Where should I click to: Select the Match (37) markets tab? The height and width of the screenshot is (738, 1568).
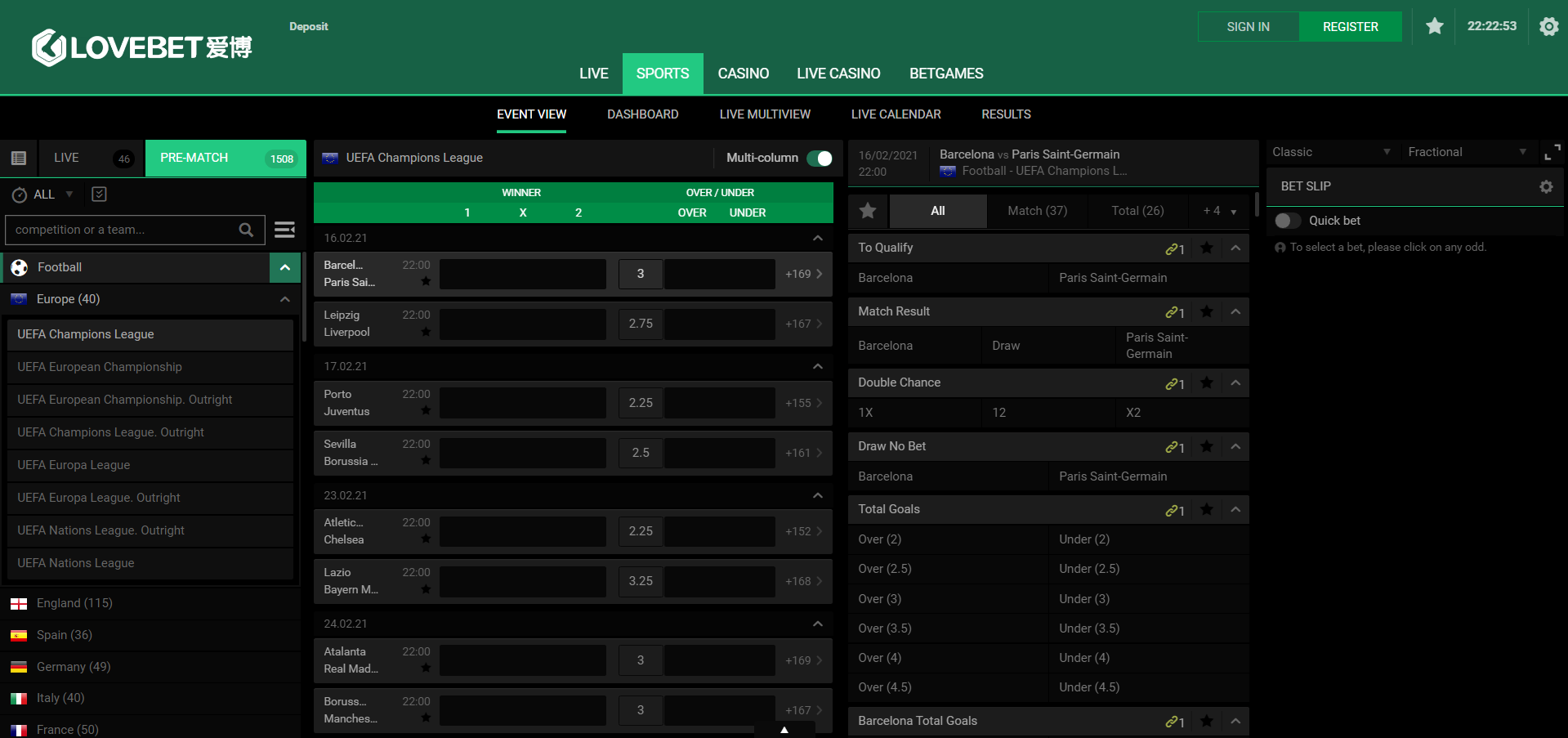click(x=1038, y=211)
